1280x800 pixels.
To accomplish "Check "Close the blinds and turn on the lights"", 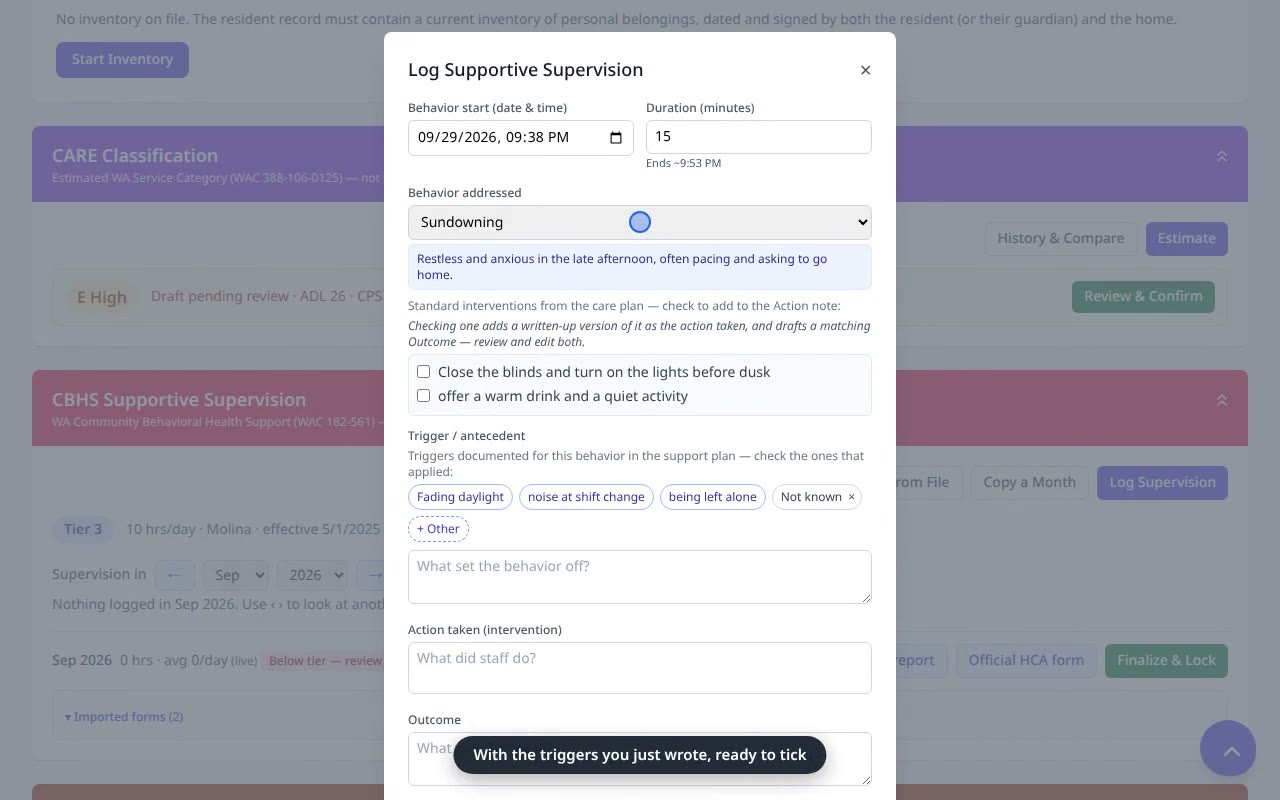I will coord(424,372).
